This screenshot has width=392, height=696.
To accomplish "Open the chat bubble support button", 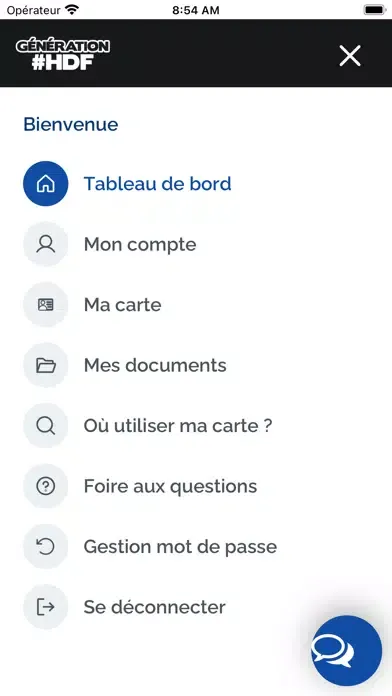I will [346, 651].
